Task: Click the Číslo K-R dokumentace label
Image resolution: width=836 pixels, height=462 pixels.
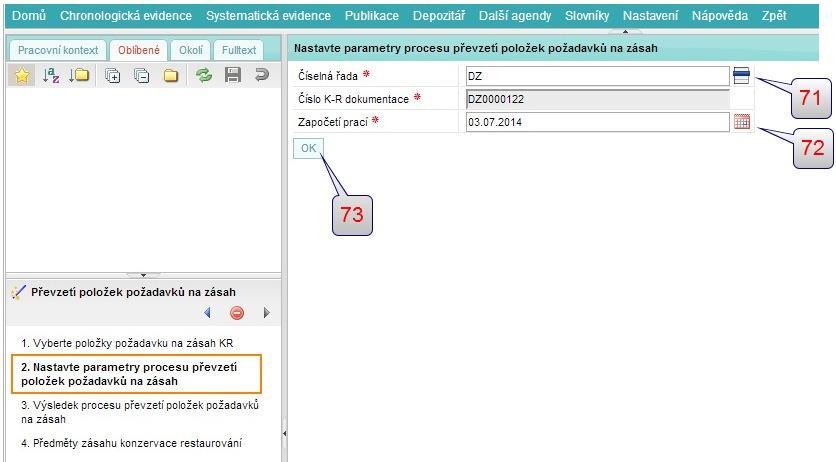Action: tap(353, 99)
